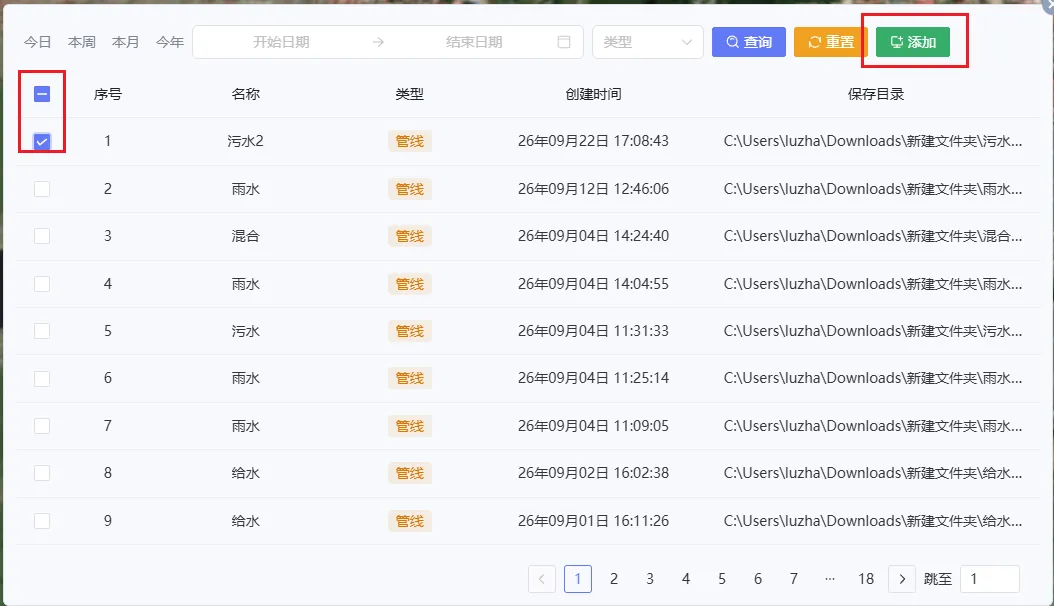This screenshot has width=1054, height=606.
Task: Tick the checkbox for row number 5
Action: (x=42, y=331)
